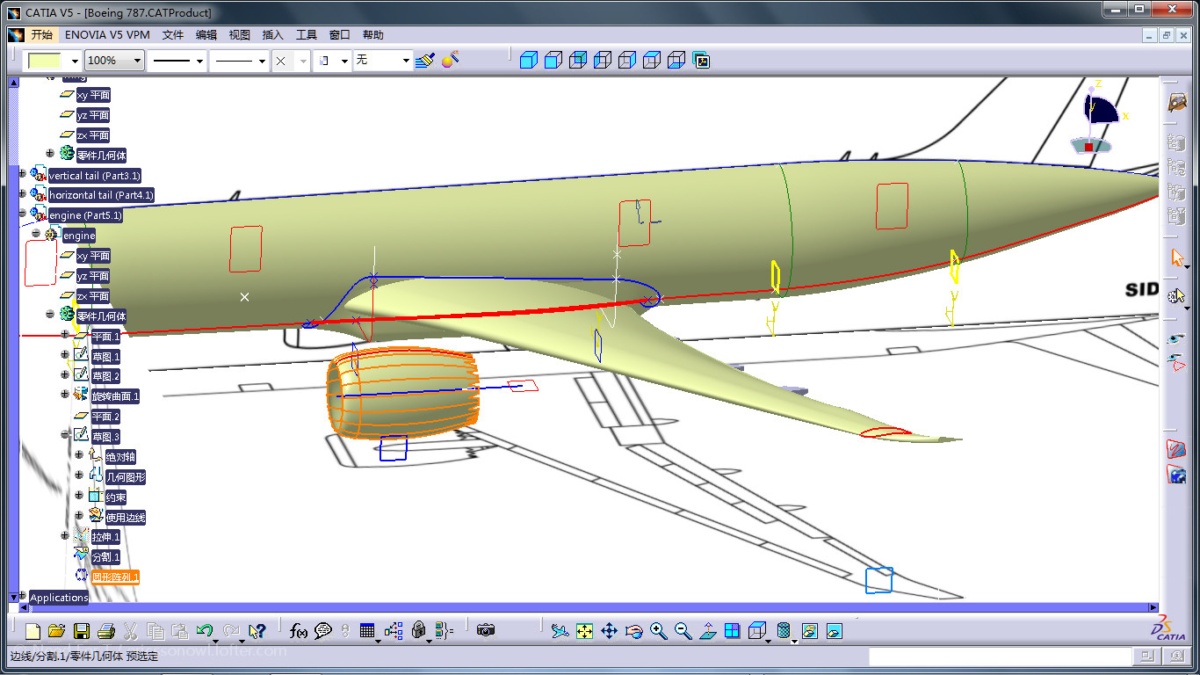1200x675 pixels.
Task: Expand the 旋转曲面.1 tree node
Action: pyautogui.click(x=65, y=395)
